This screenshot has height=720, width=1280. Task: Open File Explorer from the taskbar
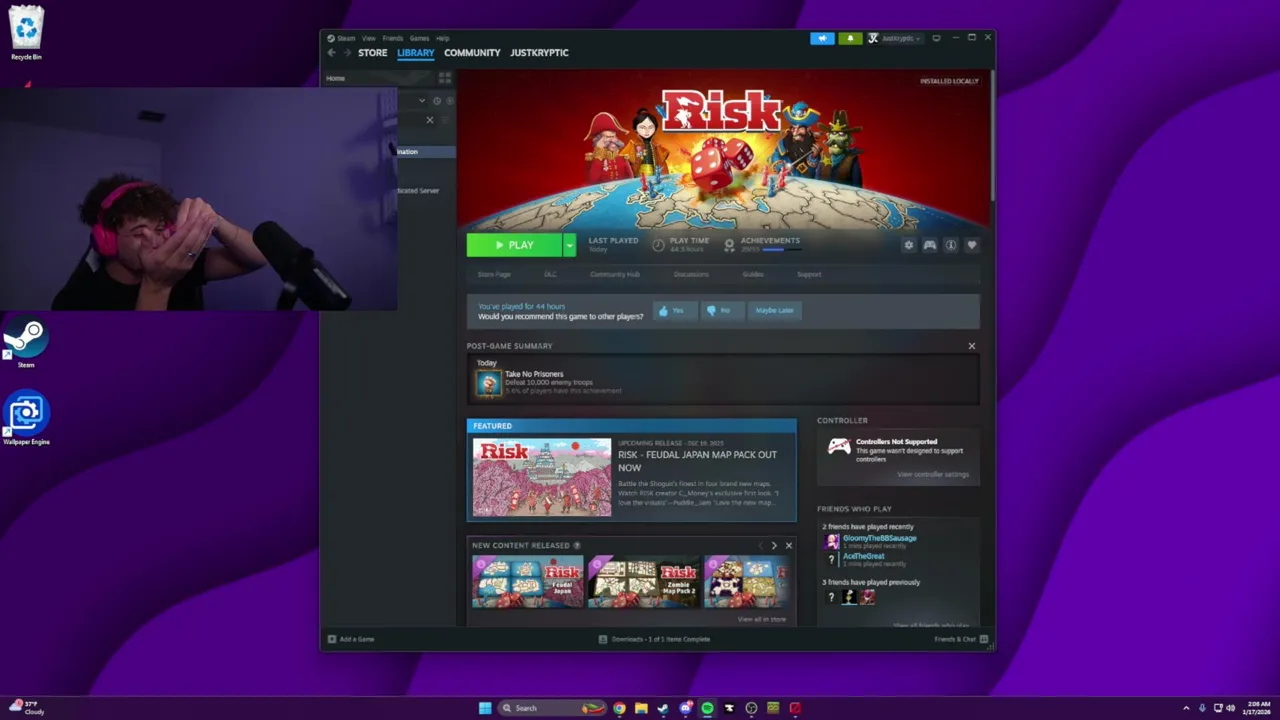pos(641,708)
